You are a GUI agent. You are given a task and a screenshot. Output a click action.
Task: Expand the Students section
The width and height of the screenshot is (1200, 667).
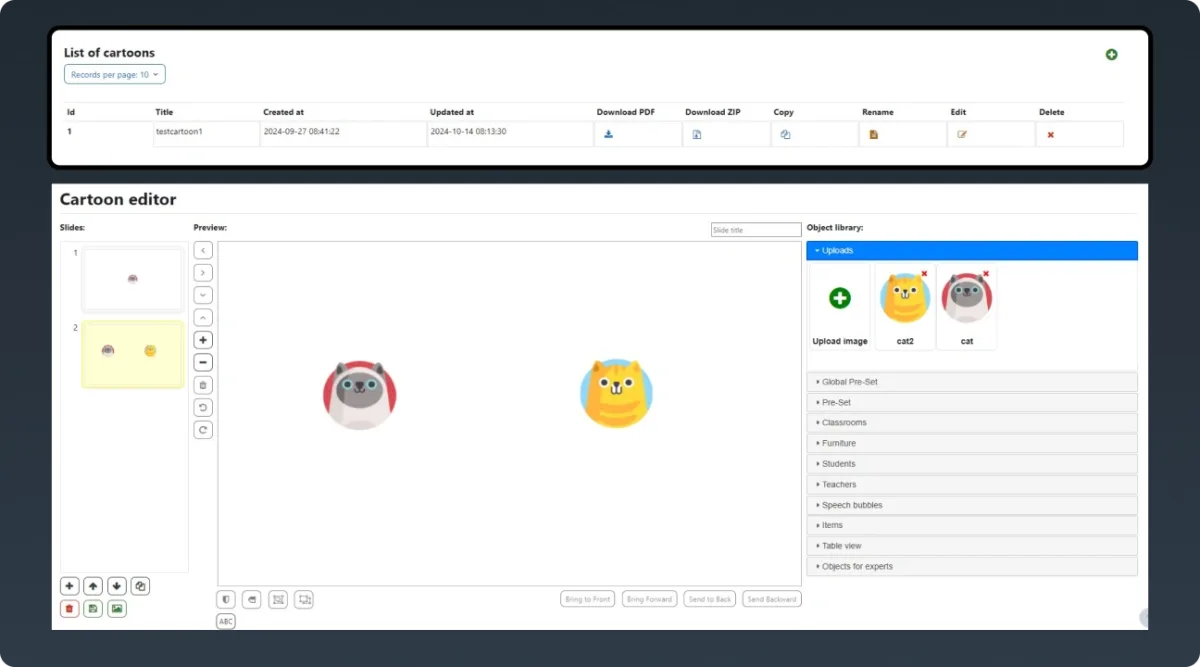(x=972, y=464)
